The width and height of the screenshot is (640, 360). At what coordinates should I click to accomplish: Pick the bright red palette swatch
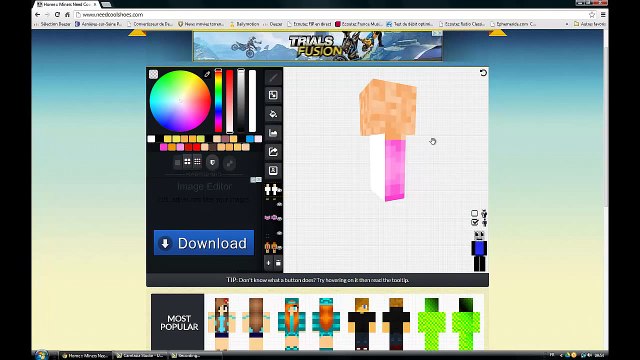coord(197,147)
